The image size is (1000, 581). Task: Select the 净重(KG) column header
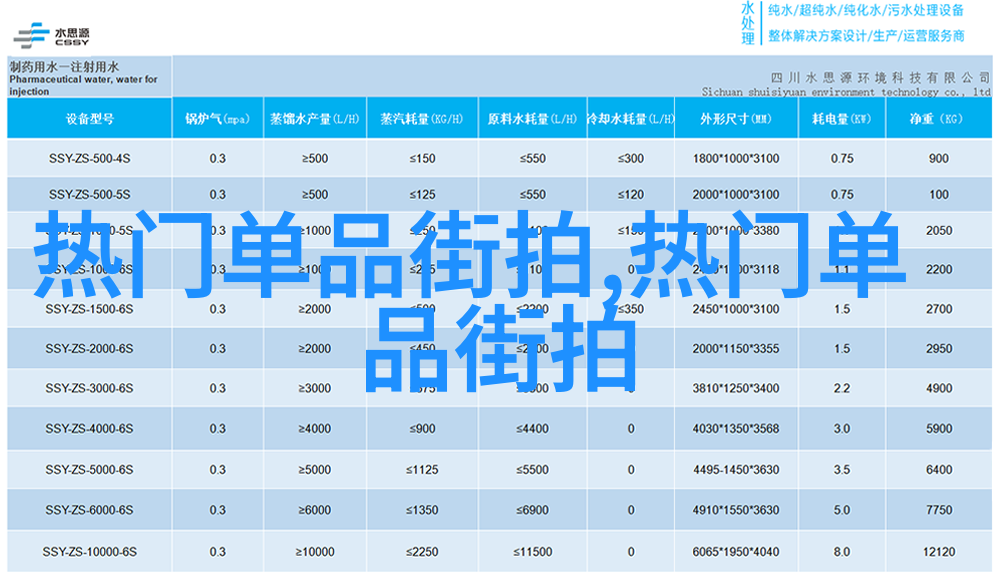(937, 119)
